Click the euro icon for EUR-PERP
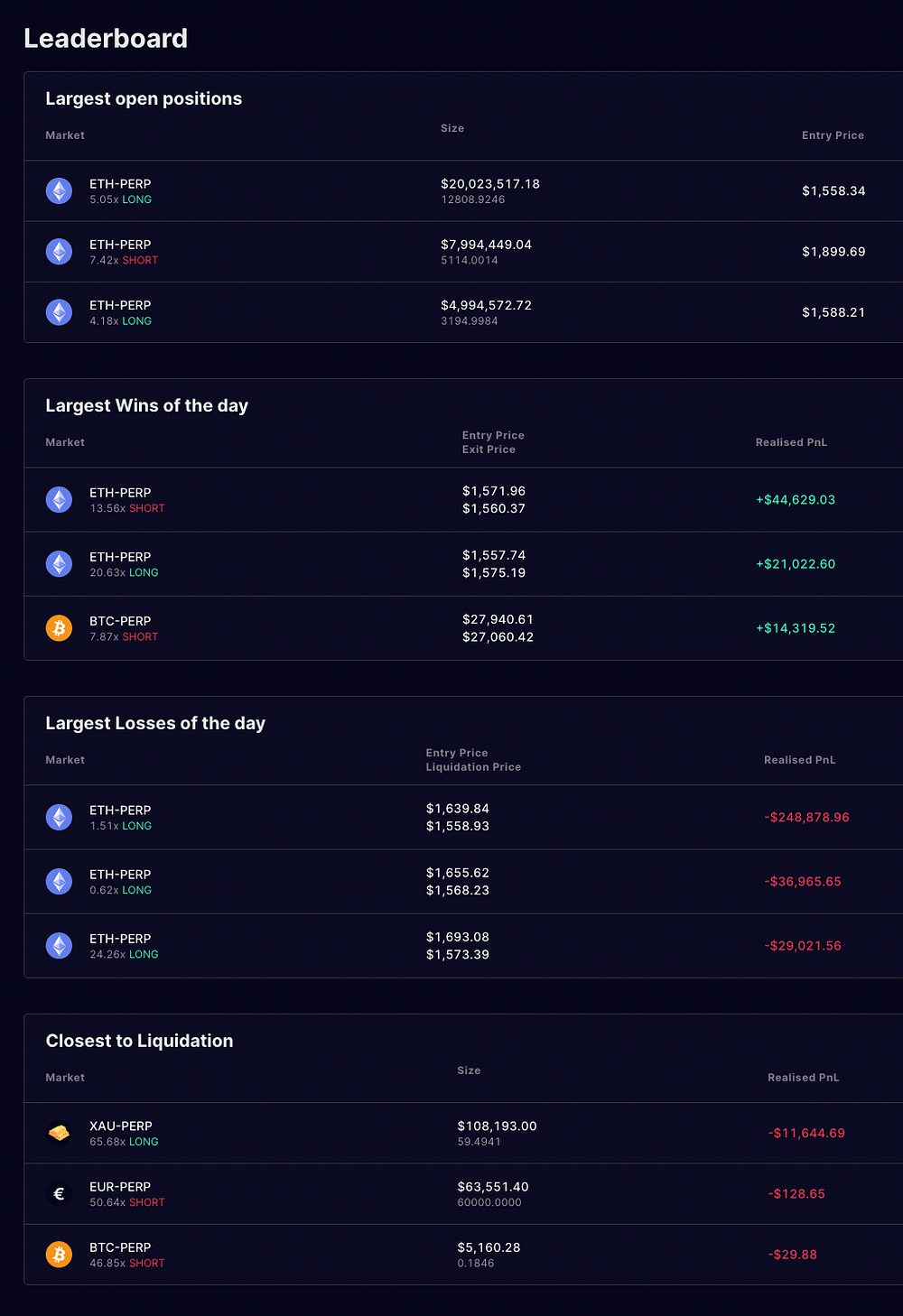The image size is (903, 1316). click(x=59, y=1194)
